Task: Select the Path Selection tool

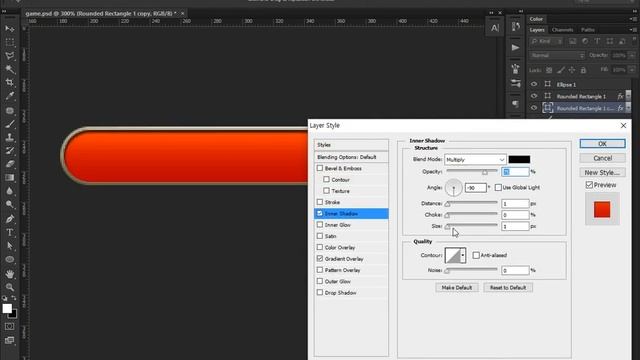Action: (10, 246)
